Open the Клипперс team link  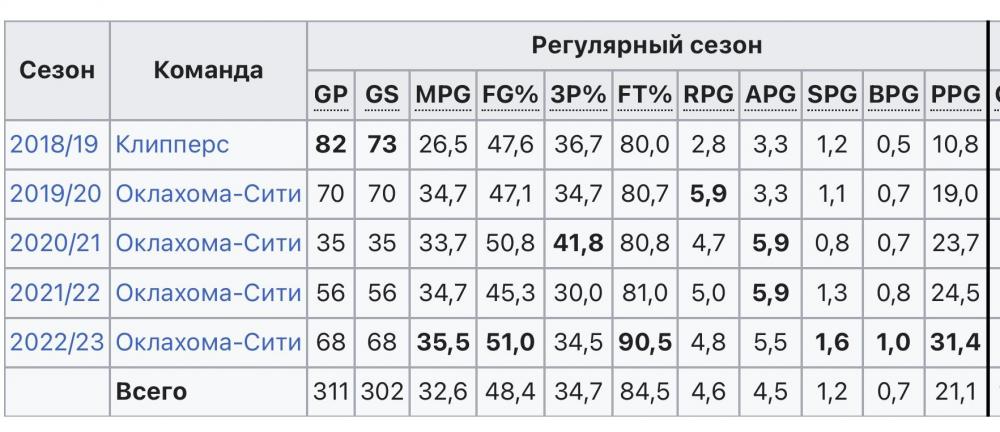point(172,144)
